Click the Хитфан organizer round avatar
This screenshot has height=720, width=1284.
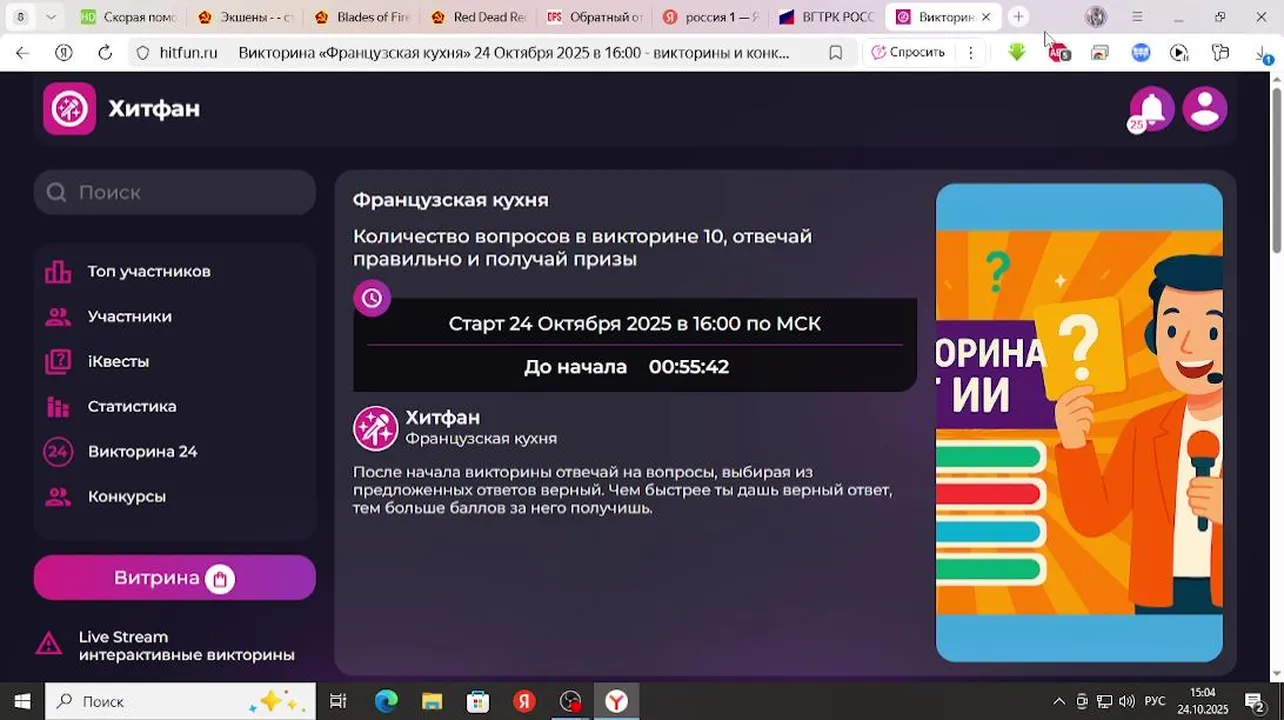click(x=376, y=428)
